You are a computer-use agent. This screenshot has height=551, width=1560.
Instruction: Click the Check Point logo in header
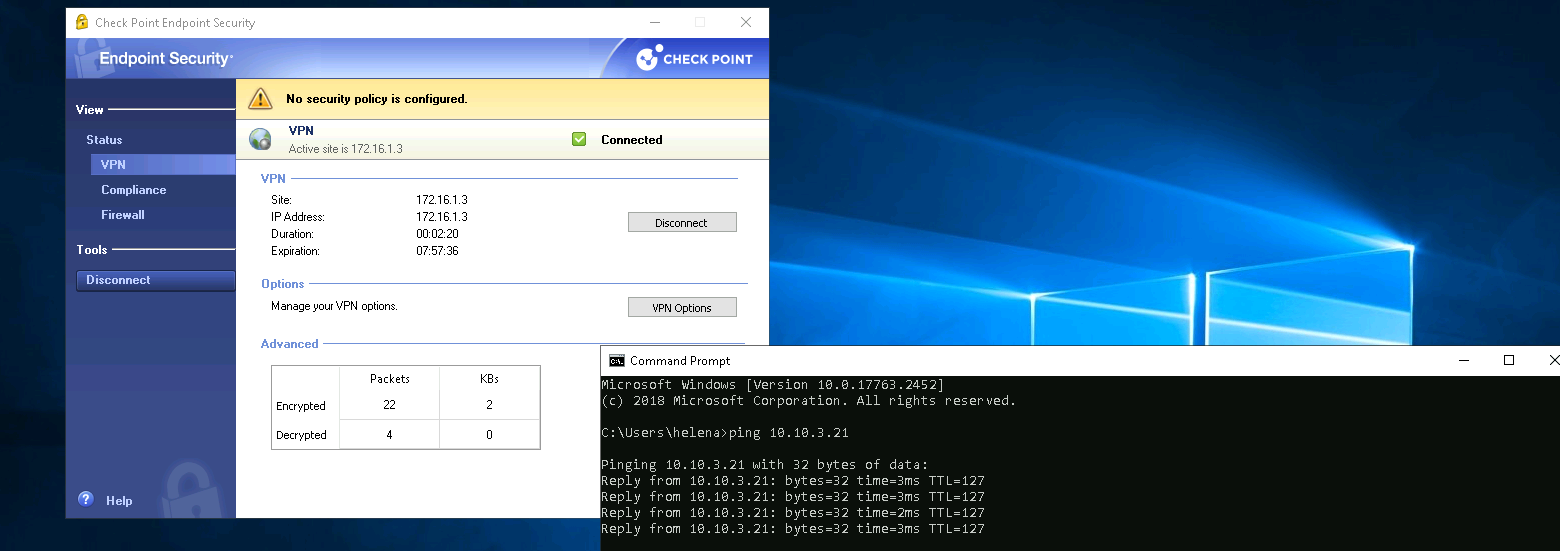point(694,59)
